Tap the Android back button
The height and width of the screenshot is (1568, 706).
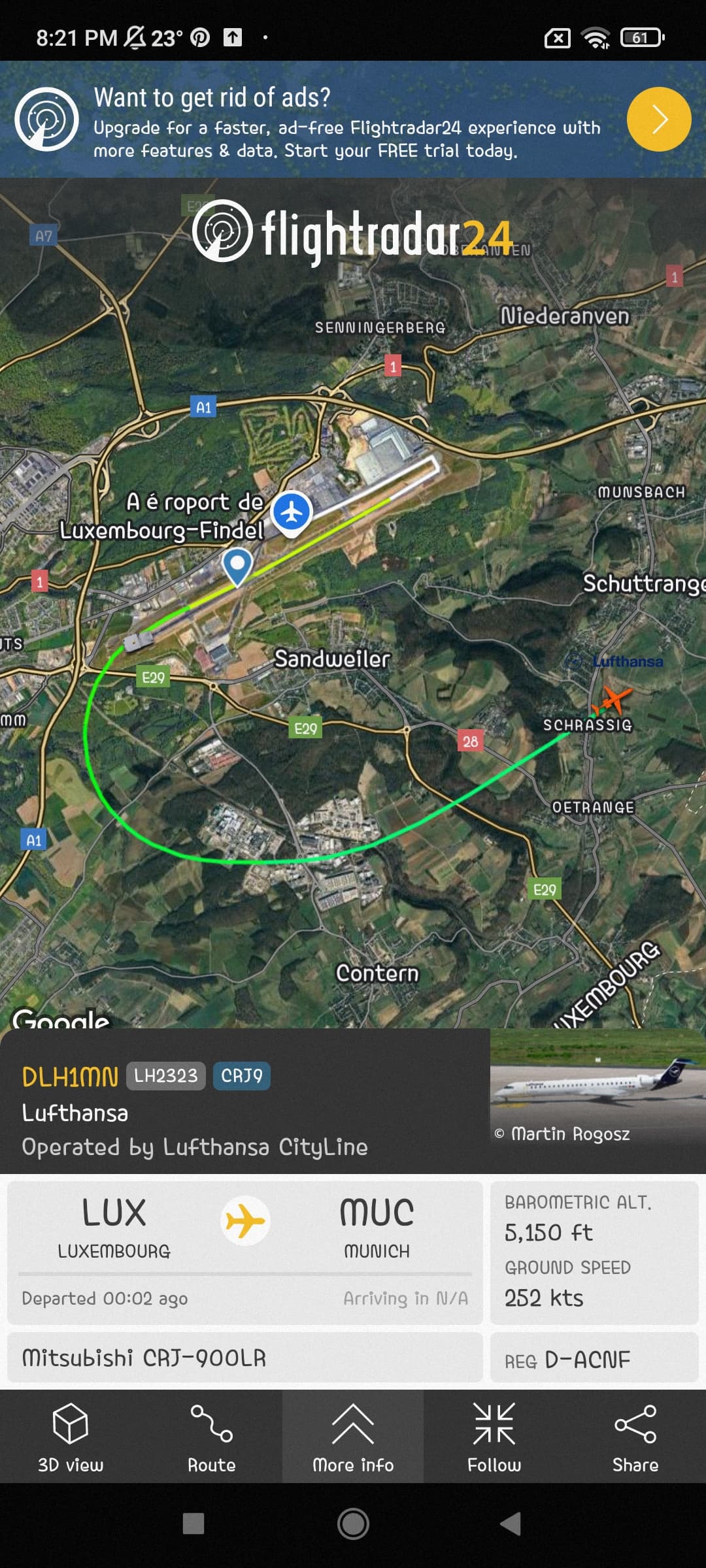click(511, 1524)
